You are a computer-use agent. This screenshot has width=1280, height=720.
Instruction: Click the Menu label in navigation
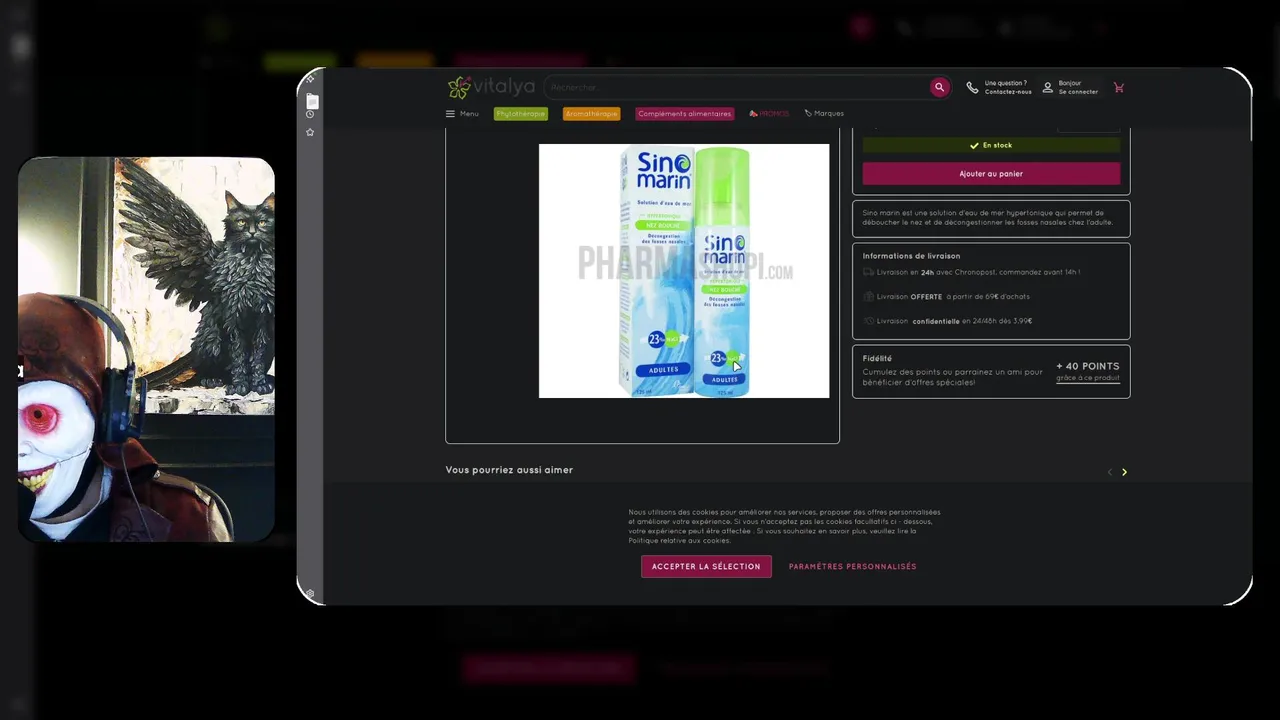click(x=469, y=114)
